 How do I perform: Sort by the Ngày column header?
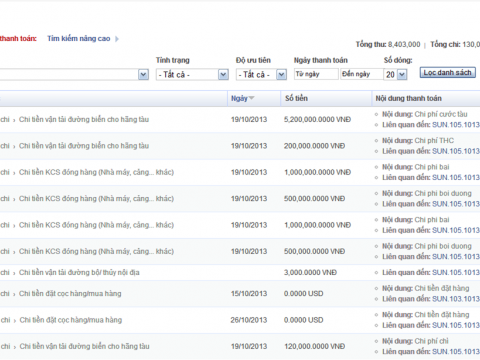pyautogui.click(x=239, y=98)
